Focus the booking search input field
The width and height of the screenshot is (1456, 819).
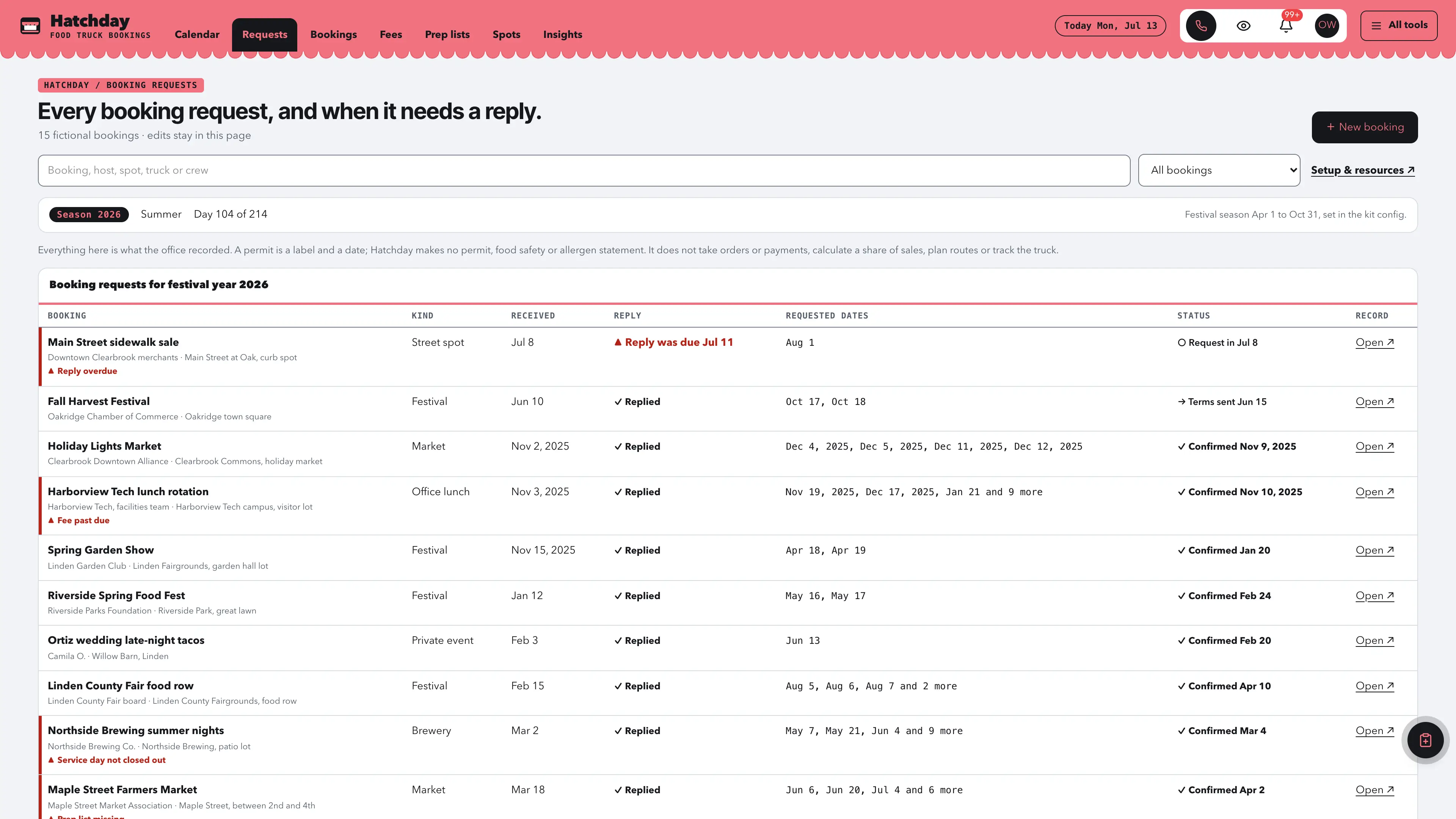(x=584, y=170)
